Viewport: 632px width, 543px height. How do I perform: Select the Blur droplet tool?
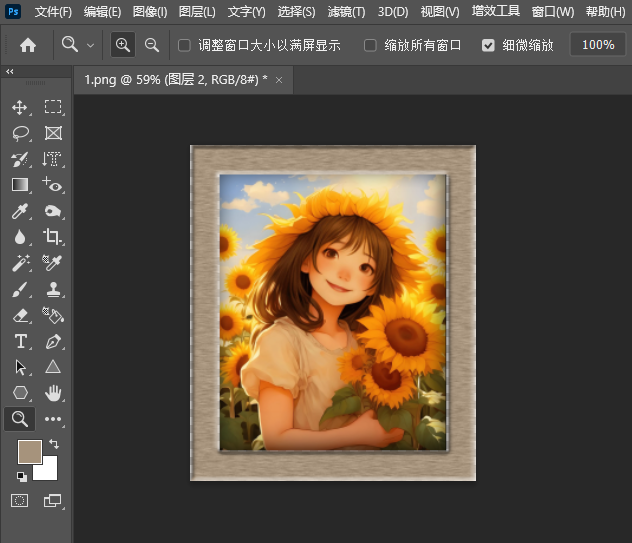(20, 237)
